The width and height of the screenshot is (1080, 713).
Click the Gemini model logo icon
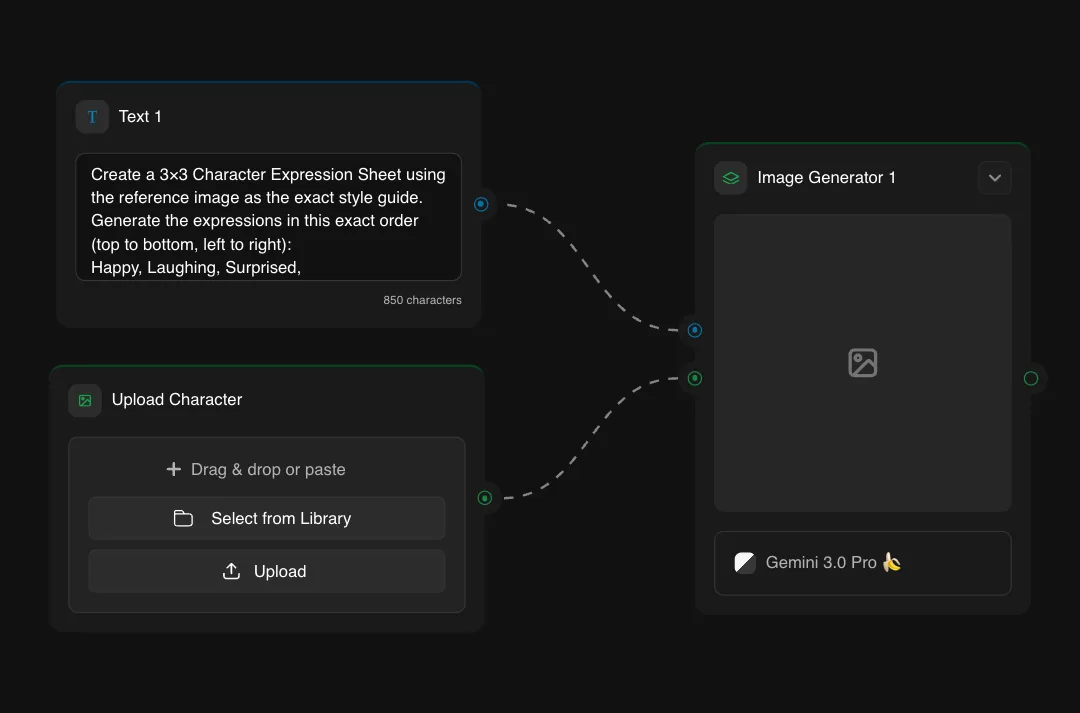coord(744,563)
